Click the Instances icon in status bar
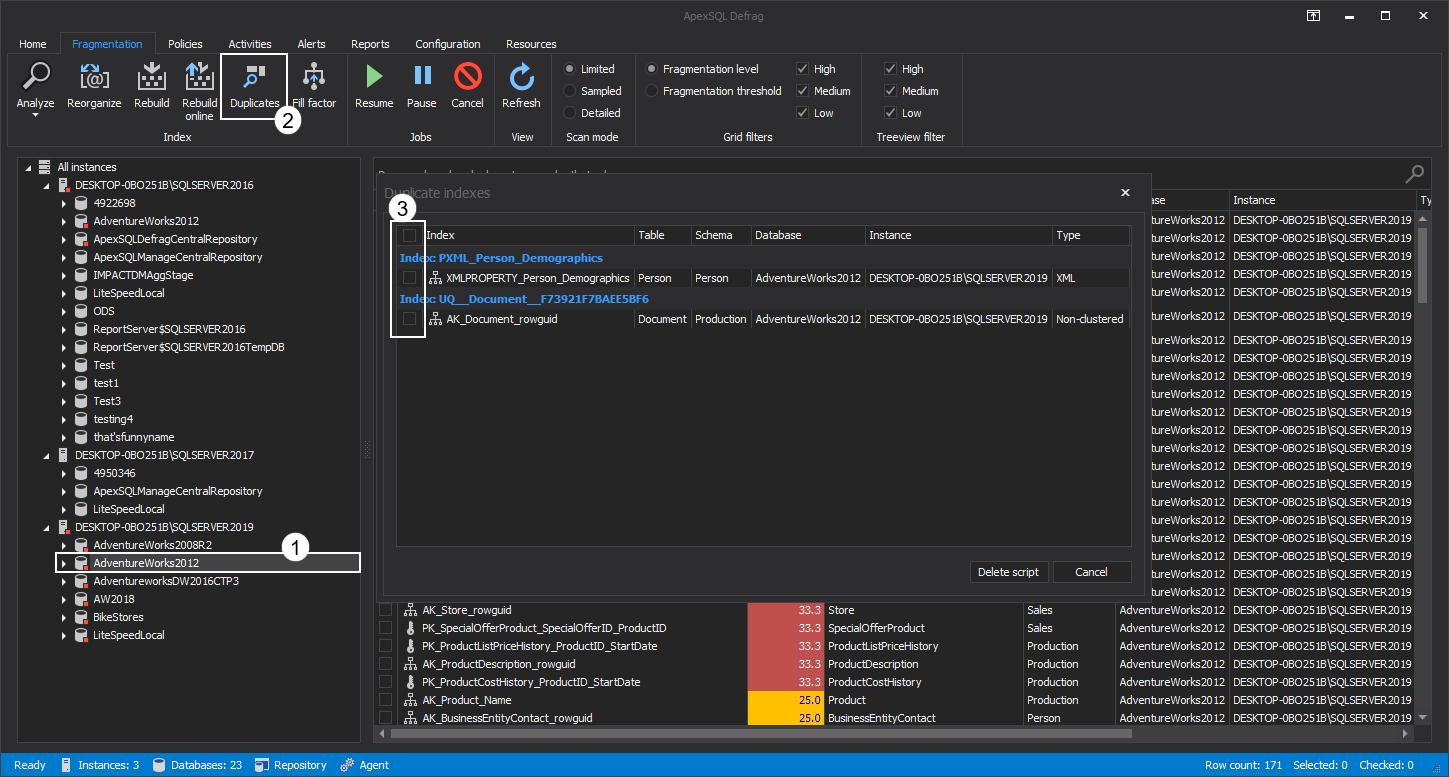The height and width of the screenshot is (777, 1449). (66, 765)
